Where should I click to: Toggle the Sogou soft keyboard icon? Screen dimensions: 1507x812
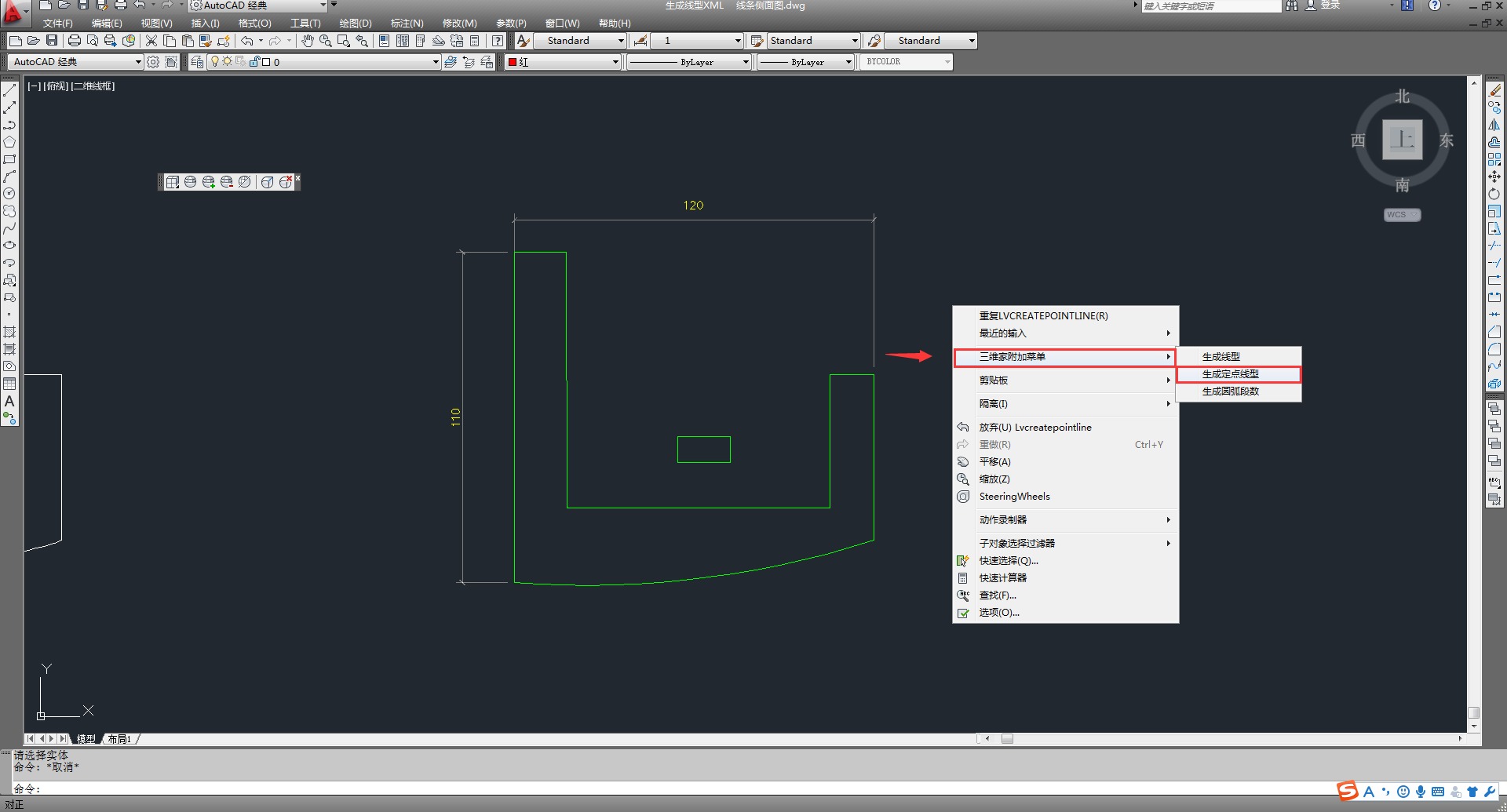[1438, 792]
